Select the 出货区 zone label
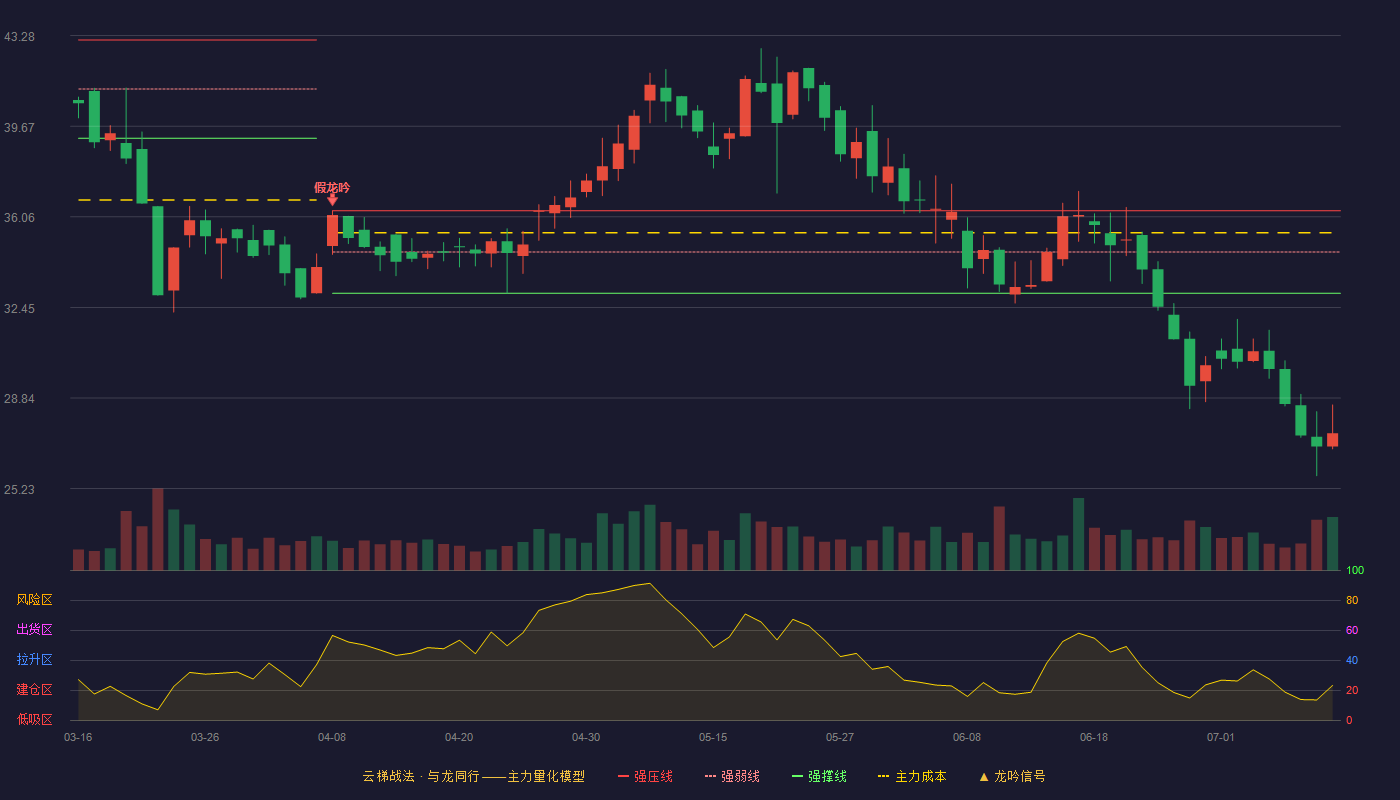 [34, 630]
